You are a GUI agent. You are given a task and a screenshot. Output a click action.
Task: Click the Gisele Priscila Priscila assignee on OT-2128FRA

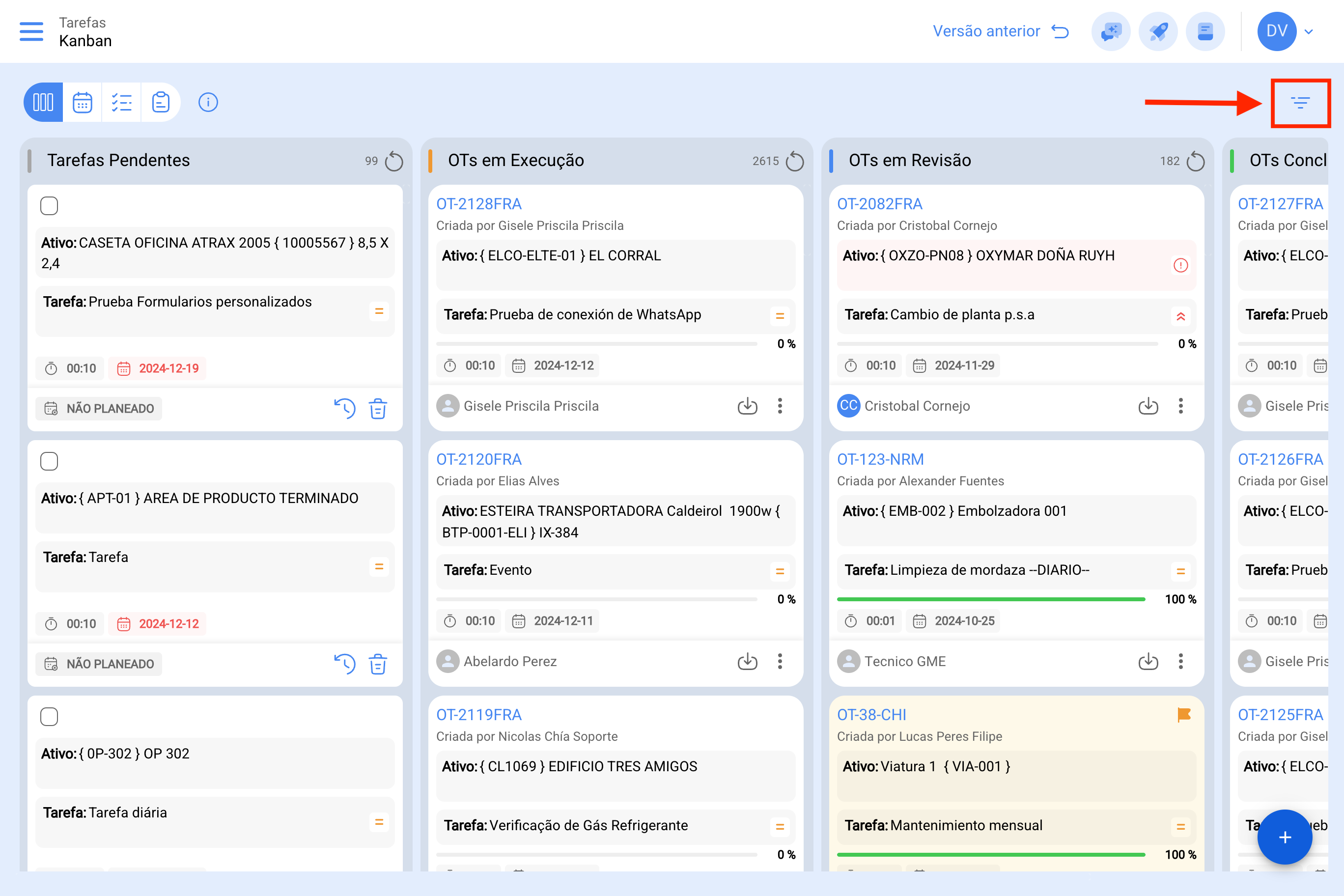(518, 406)
